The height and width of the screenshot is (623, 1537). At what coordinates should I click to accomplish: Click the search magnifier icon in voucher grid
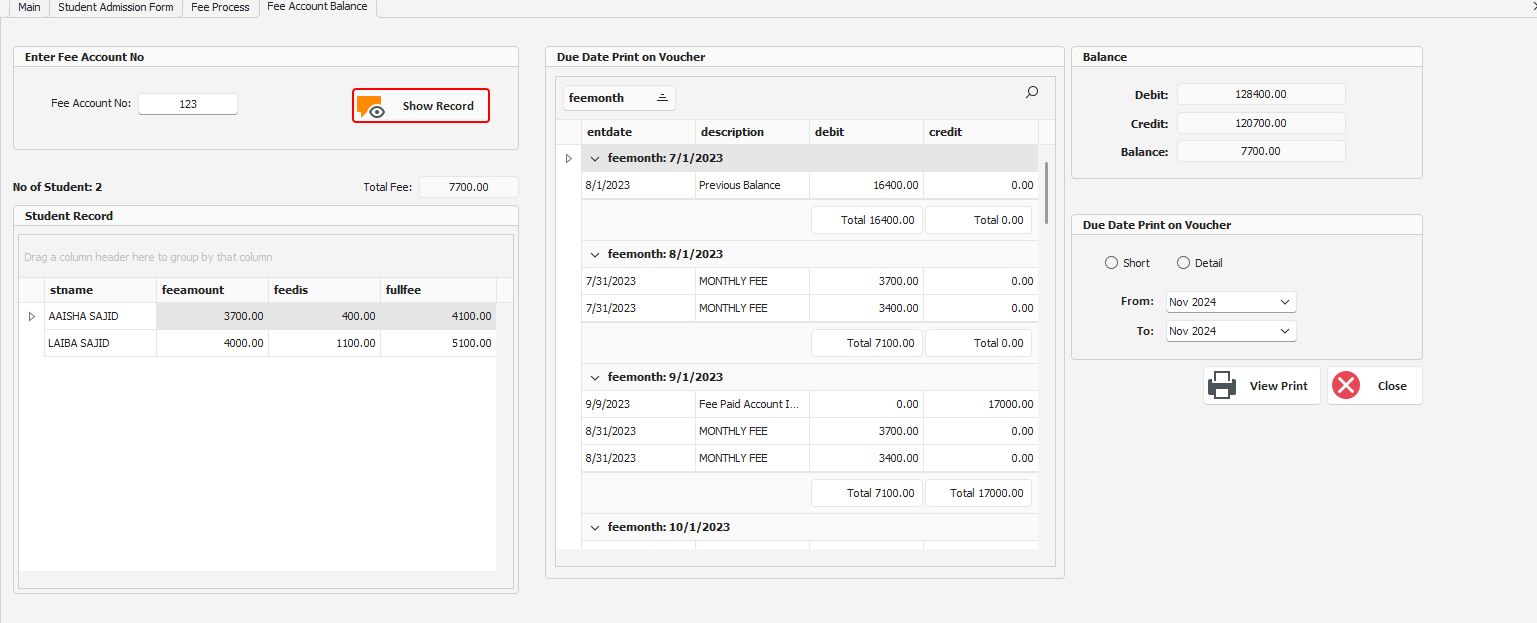1032,92
